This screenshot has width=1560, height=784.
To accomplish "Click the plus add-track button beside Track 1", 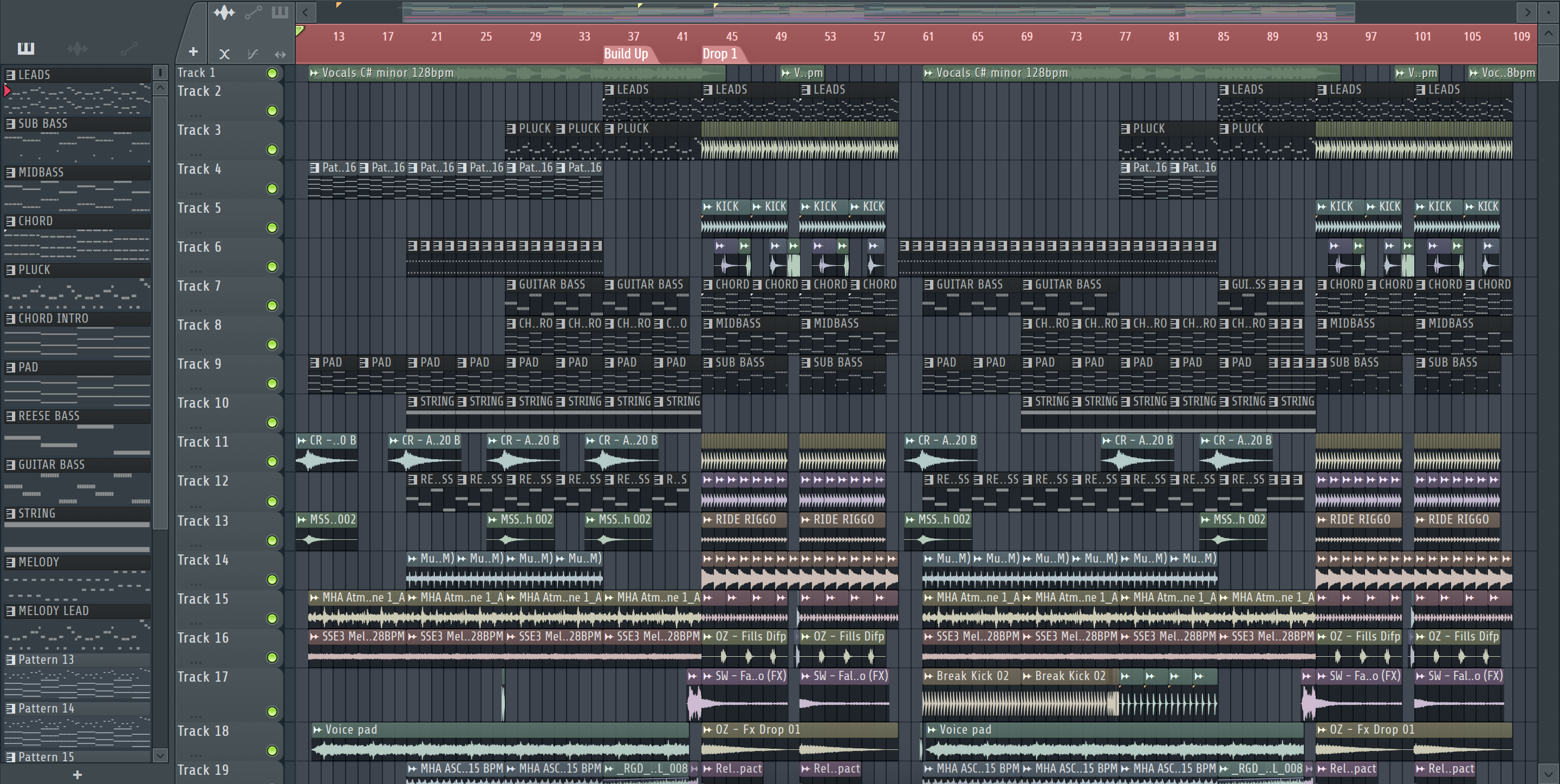I will (193, 52).
